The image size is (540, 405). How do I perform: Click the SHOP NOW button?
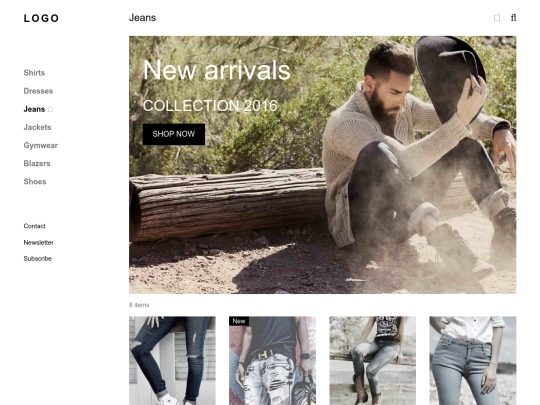(x=174, y=134)
